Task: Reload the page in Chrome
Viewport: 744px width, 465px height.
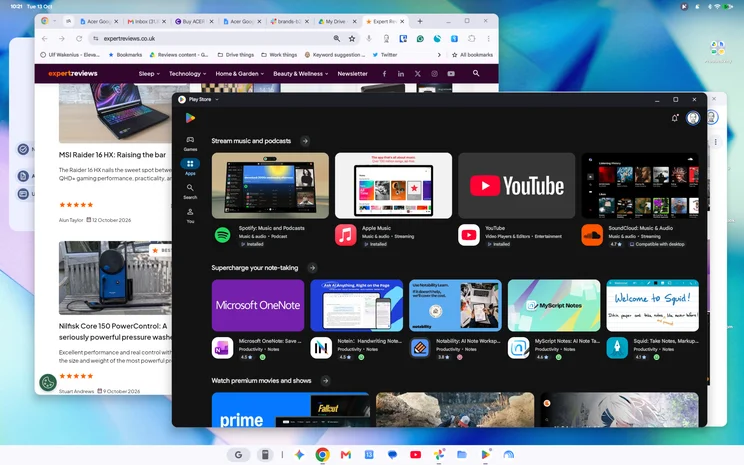Action: click(x=79, y=38)
